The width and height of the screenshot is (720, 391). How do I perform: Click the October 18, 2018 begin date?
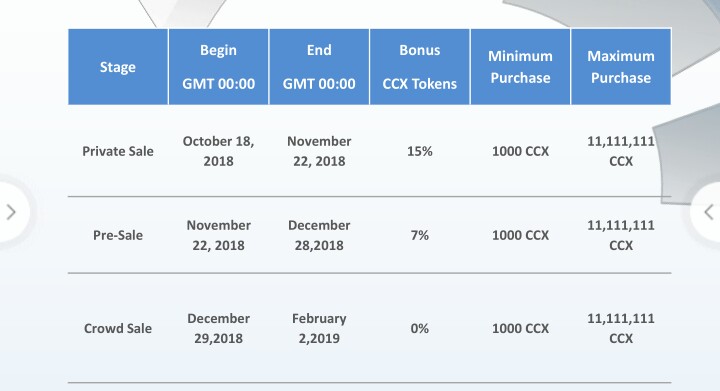pos(219,151)
